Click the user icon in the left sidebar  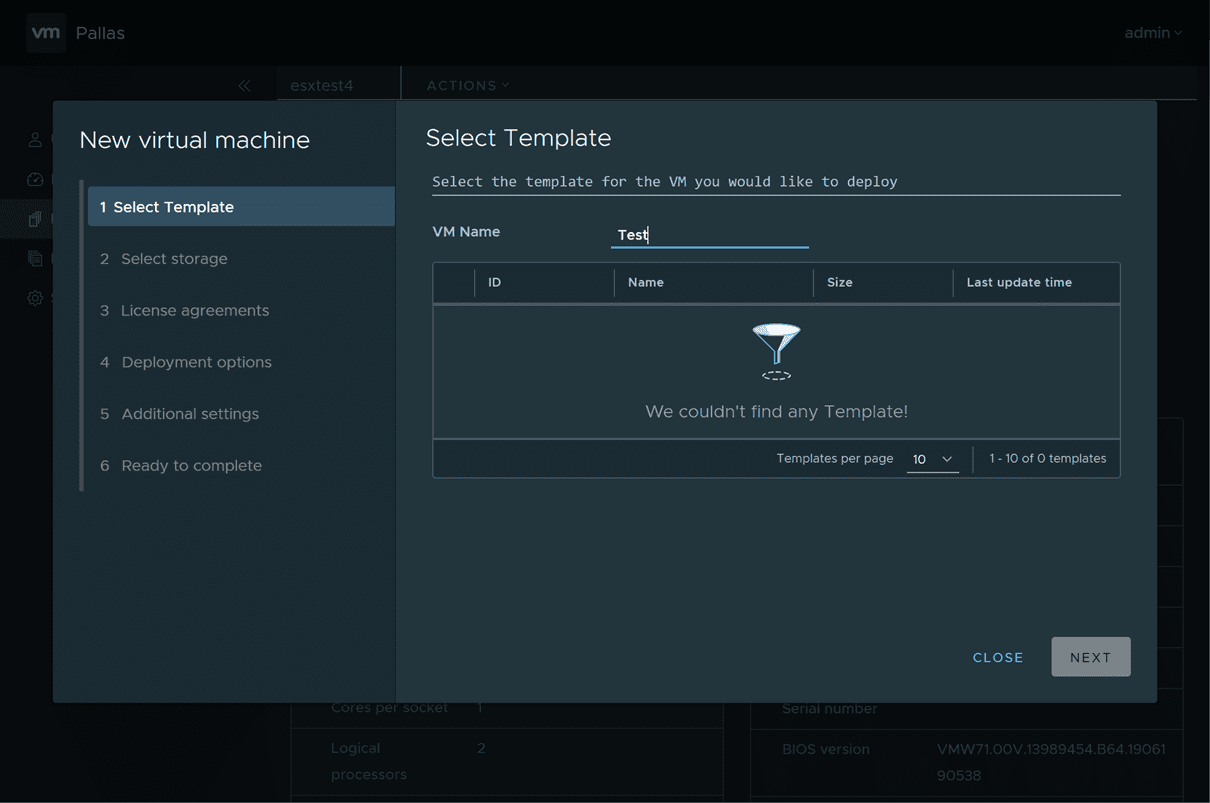coord(35,140)
